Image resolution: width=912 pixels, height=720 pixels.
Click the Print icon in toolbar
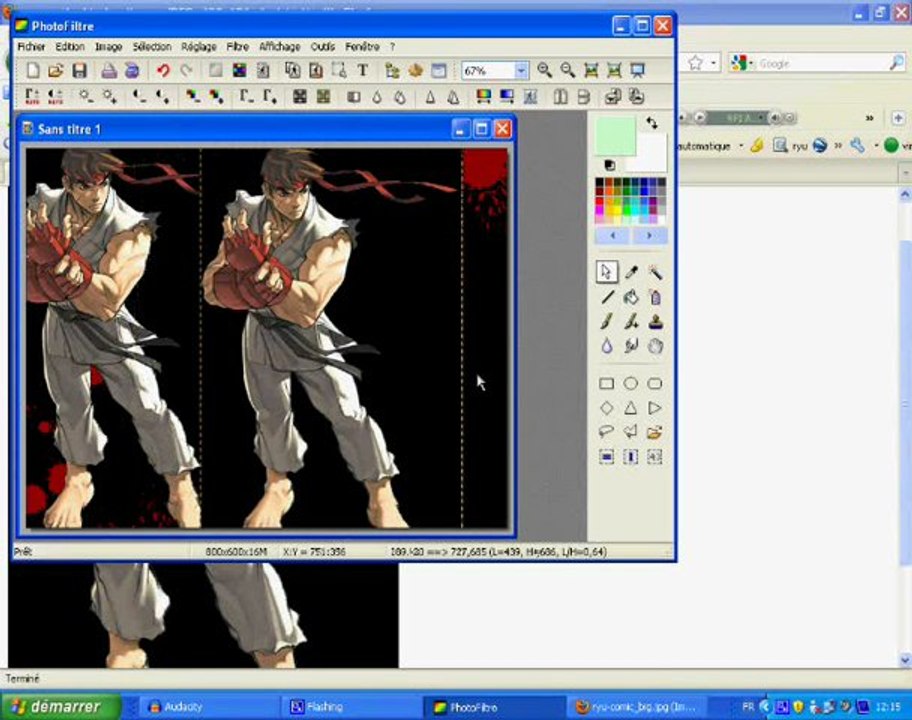[x=109, y=70]
